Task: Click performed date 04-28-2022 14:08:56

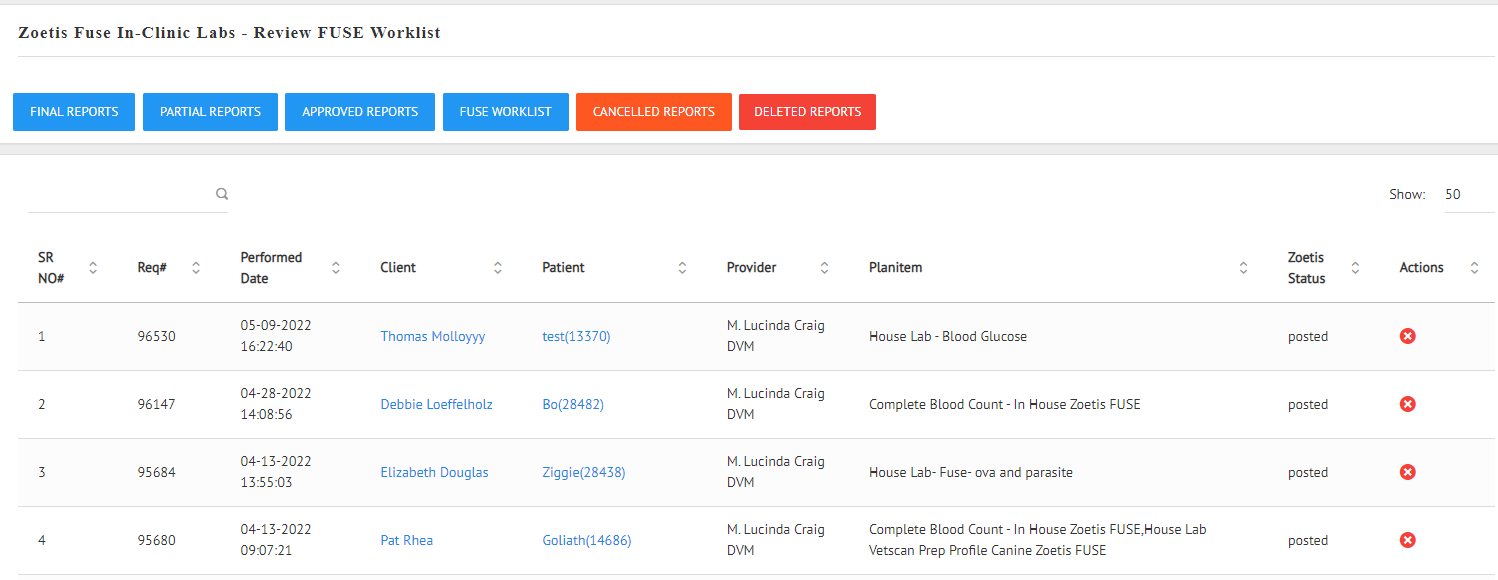Action: pos(276,404)
